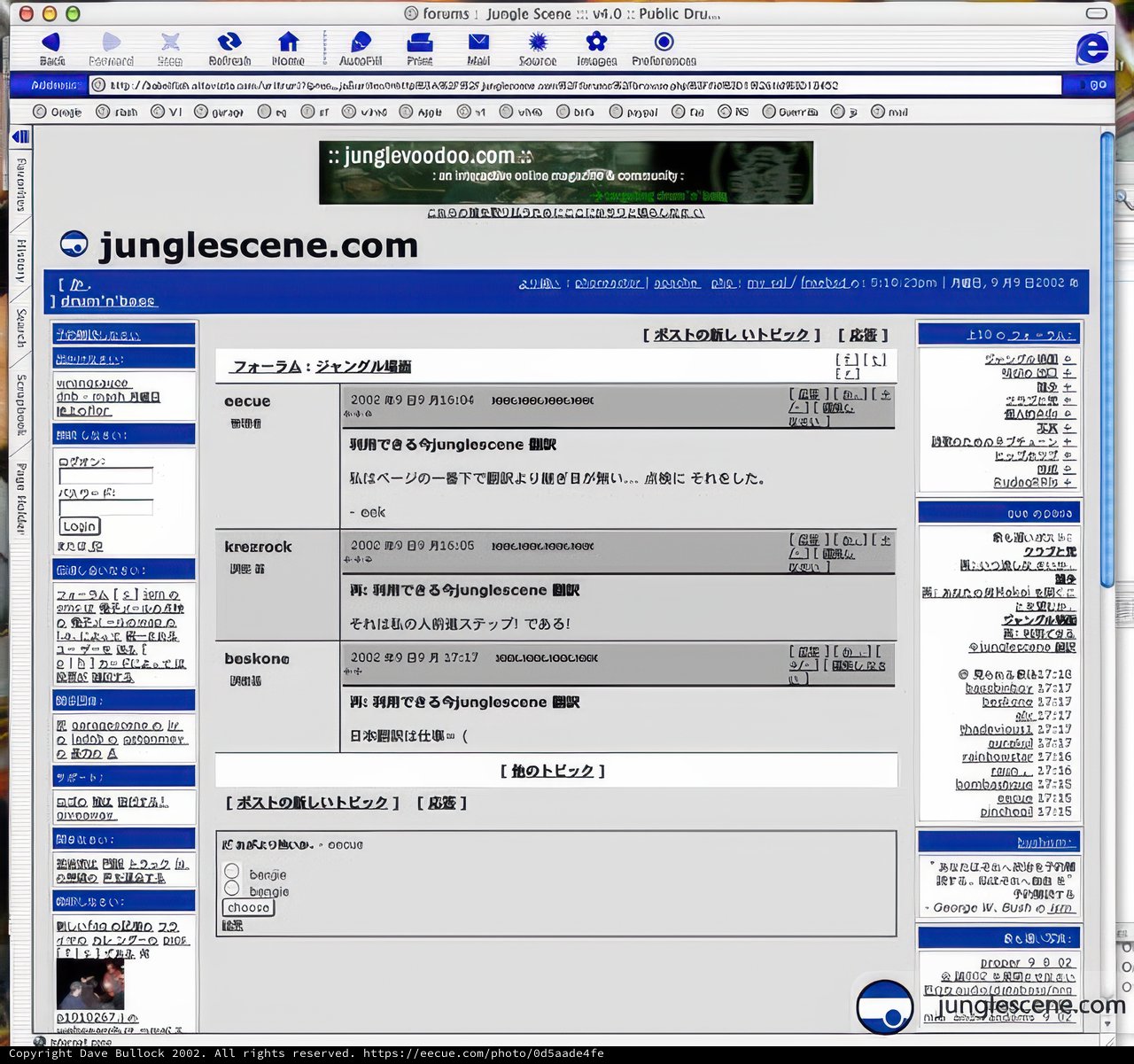The height and width of the screenshot is (1064, 1134).
Task: Click the 'George W. Bush' quote attribution
Action: [983, 908]
